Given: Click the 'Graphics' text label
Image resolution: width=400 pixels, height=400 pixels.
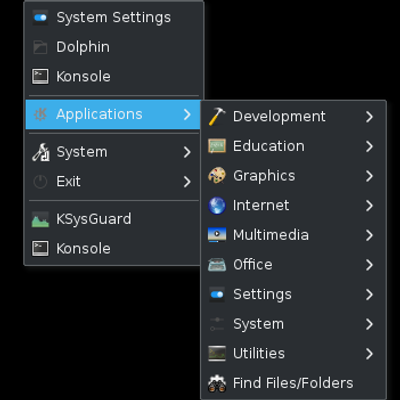Looking at the screenshot, I should [x=264, y=176].
